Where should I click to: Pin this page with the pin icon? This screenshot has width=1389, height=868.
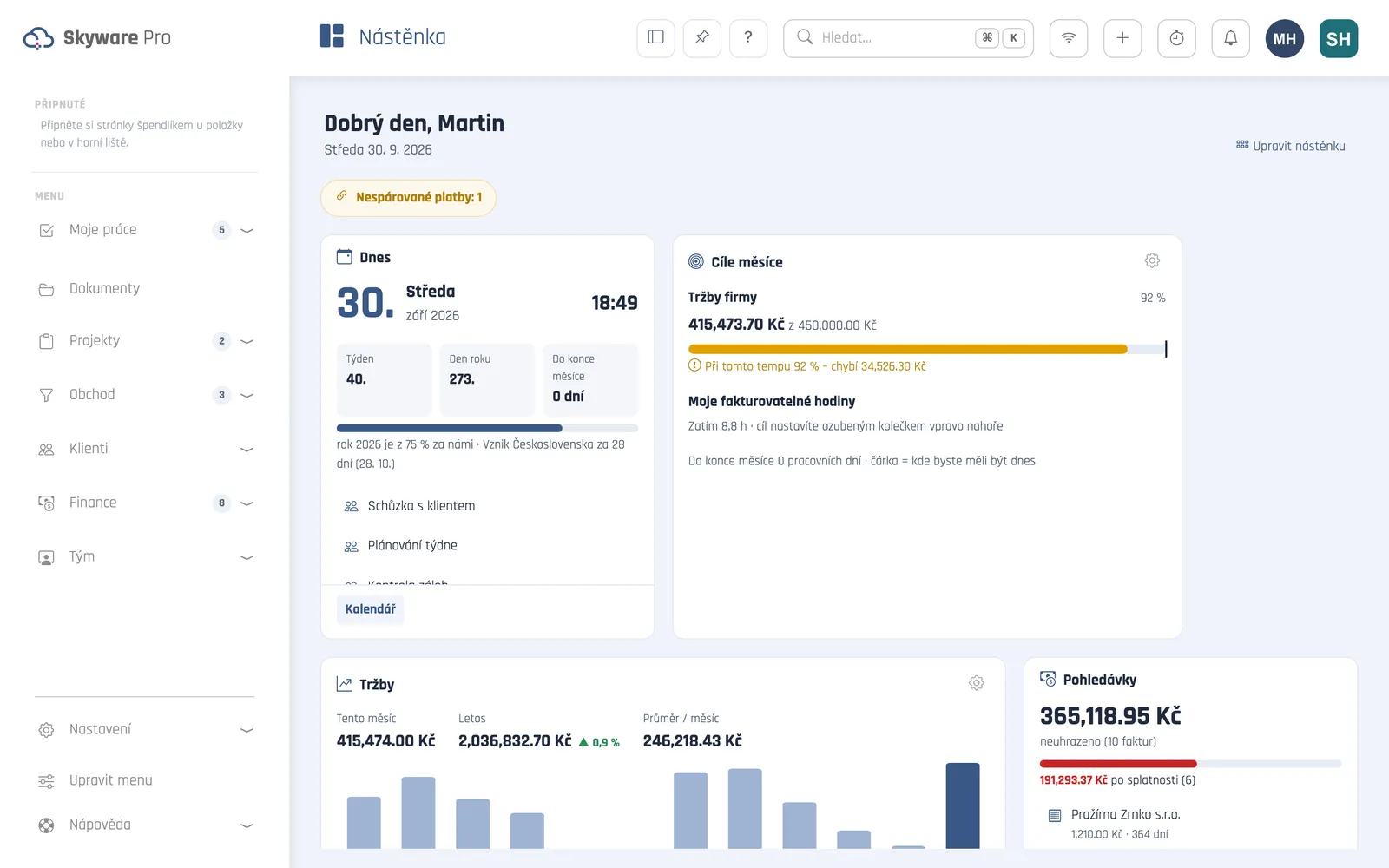(702, 38)
